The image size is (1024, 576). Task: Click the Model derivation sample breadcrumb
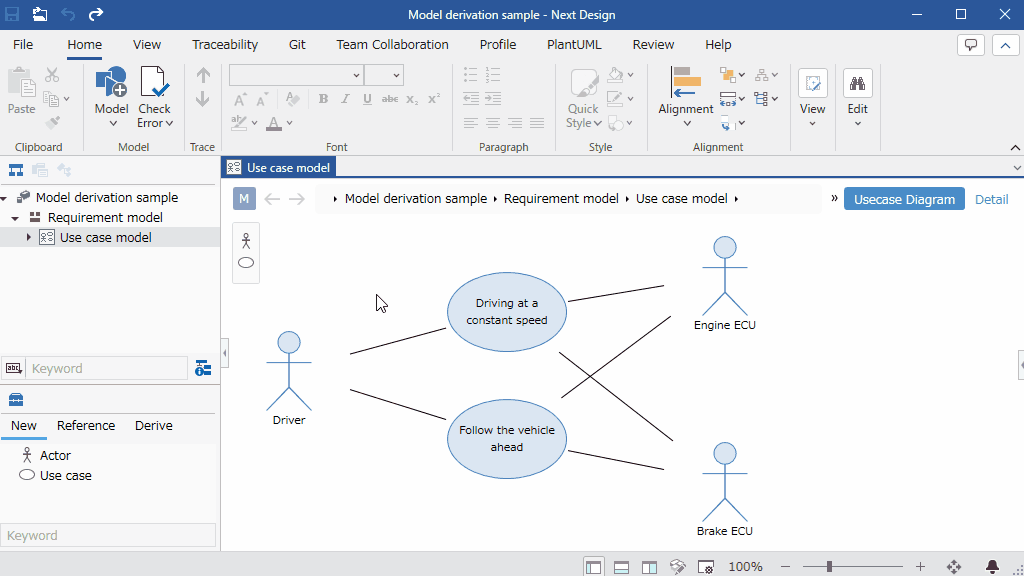click(416, 199)
